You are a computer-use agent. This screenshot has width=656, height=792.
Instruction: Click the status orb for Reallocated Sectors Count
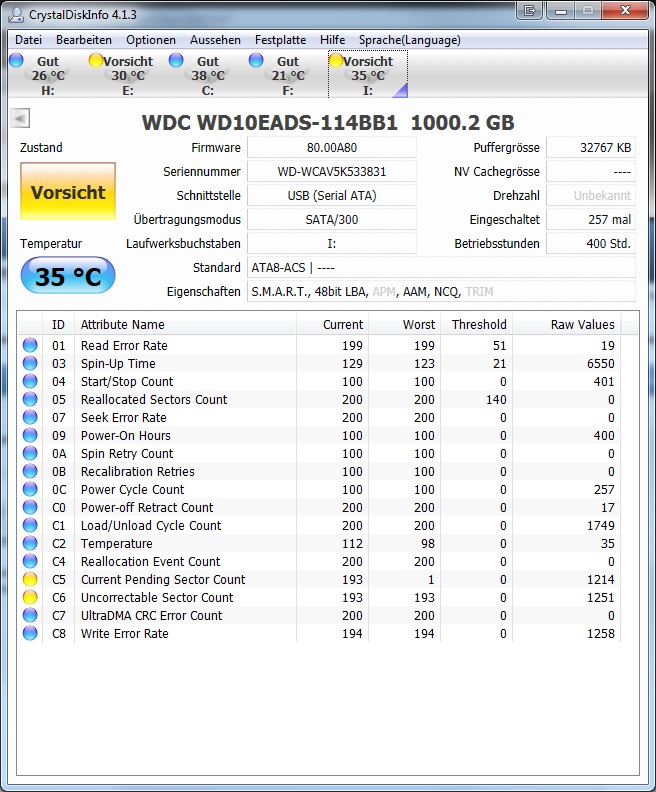30,399
